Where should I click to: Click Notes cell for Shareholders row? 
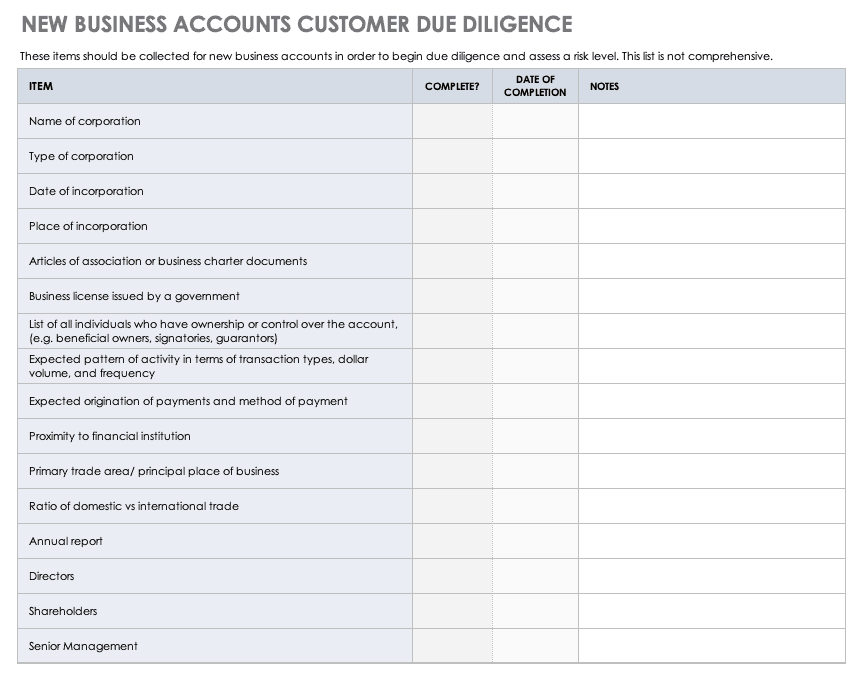point(712,611)
